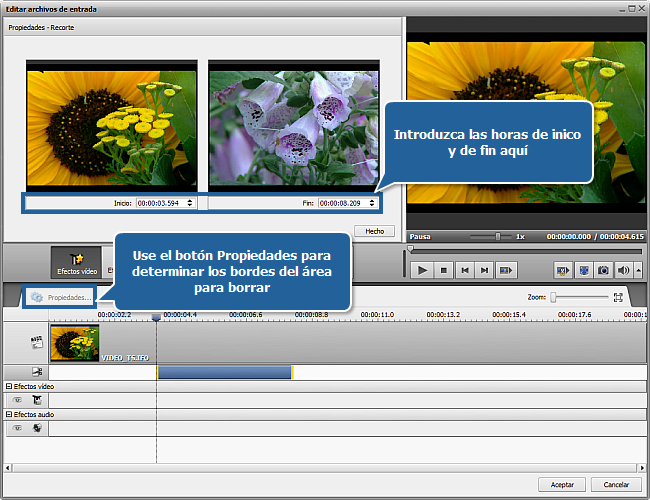Select the Efectos vídeo toolbar icon
Image resolution: width=650 pixels, height=500 pixels.
(75, 262)
